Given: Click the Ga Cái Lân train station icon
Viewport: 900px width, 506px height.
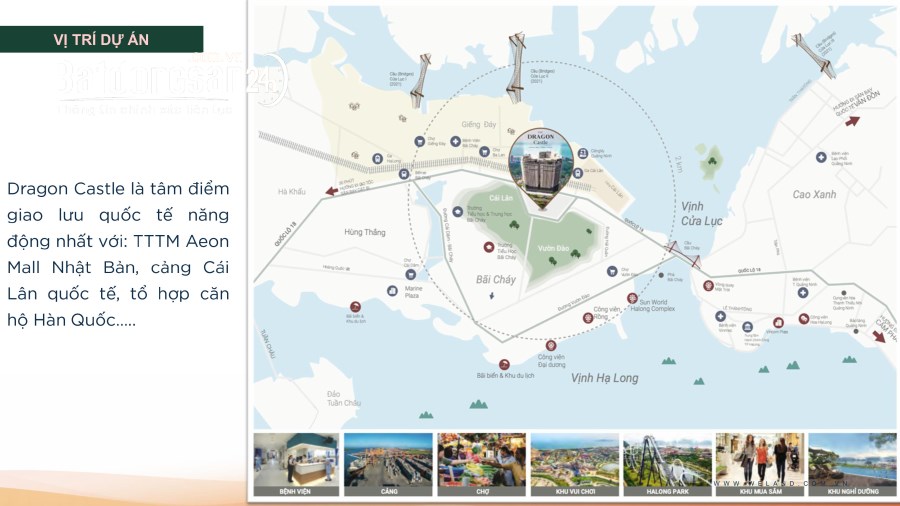Looking at the screenshot, I should (578, 173).
